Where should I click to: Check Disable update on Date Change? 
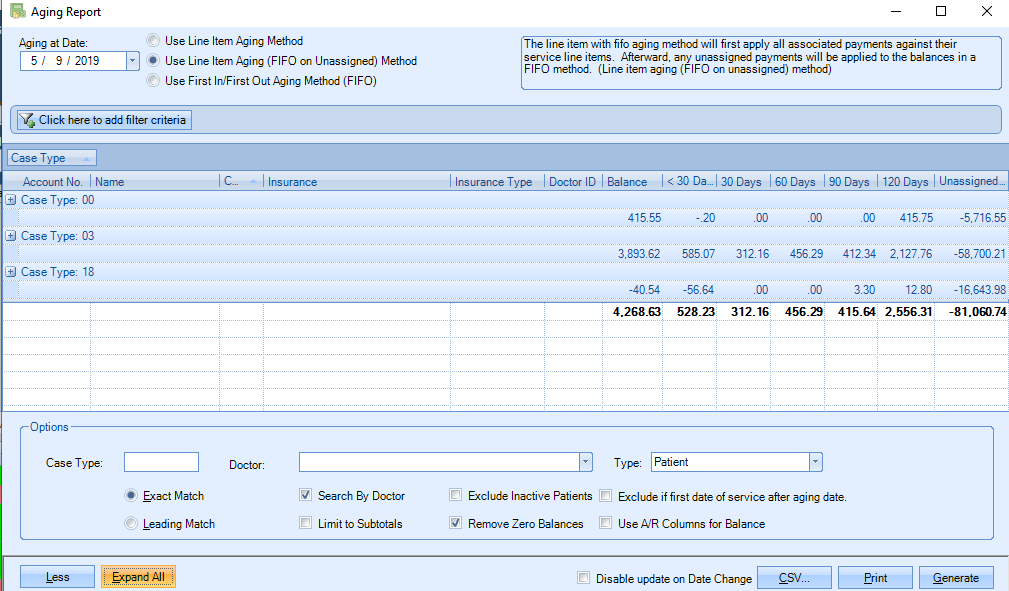tap(583, 578)
